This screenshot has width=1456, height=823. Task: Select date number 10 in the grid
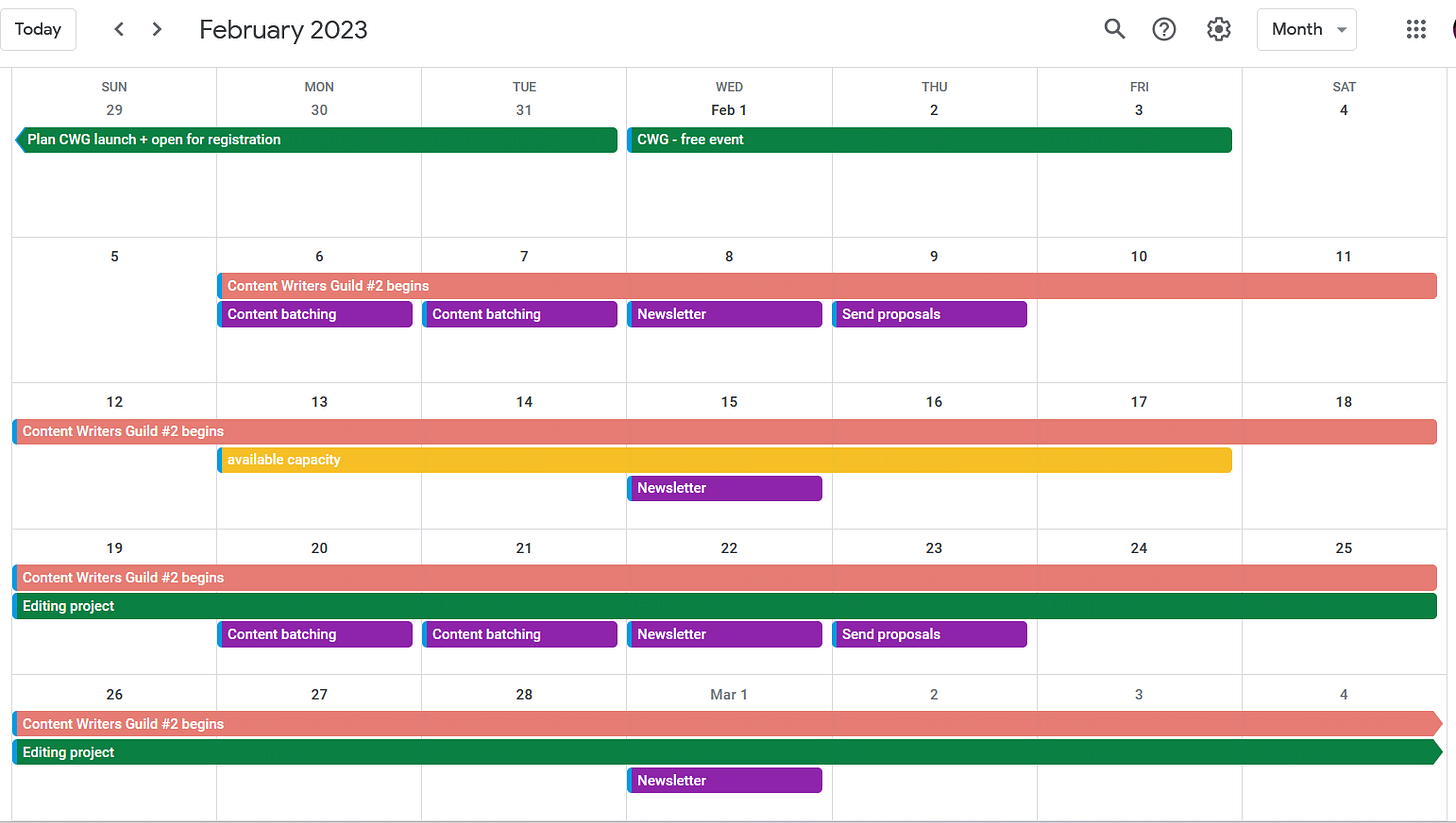click(x=1139, y=256)
